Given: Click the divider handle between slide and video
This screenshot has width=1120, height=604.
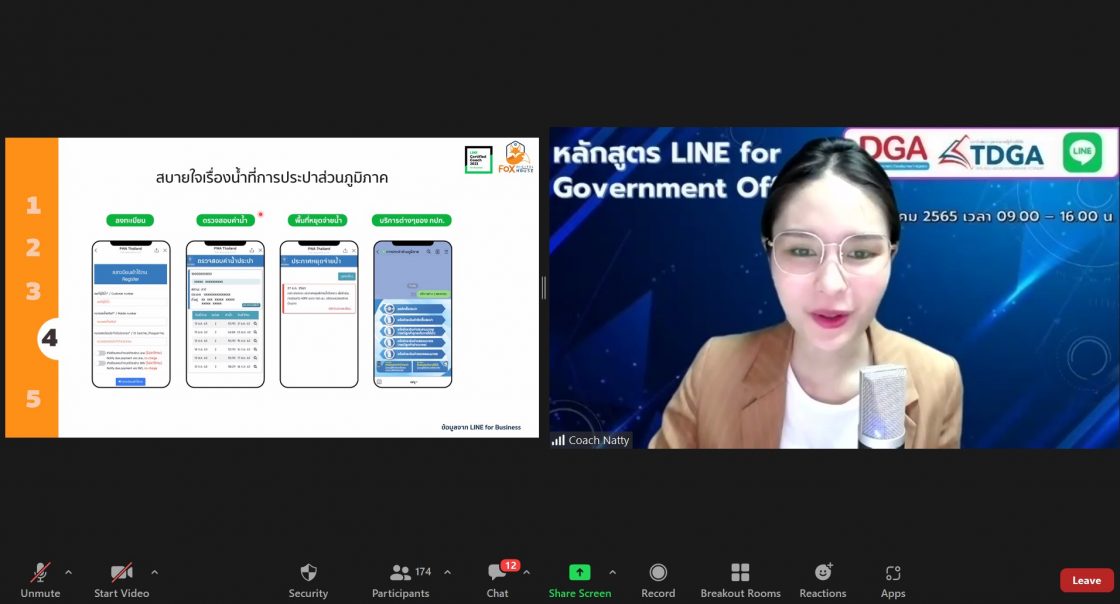Looking at the screenshot, I should 544,288.
